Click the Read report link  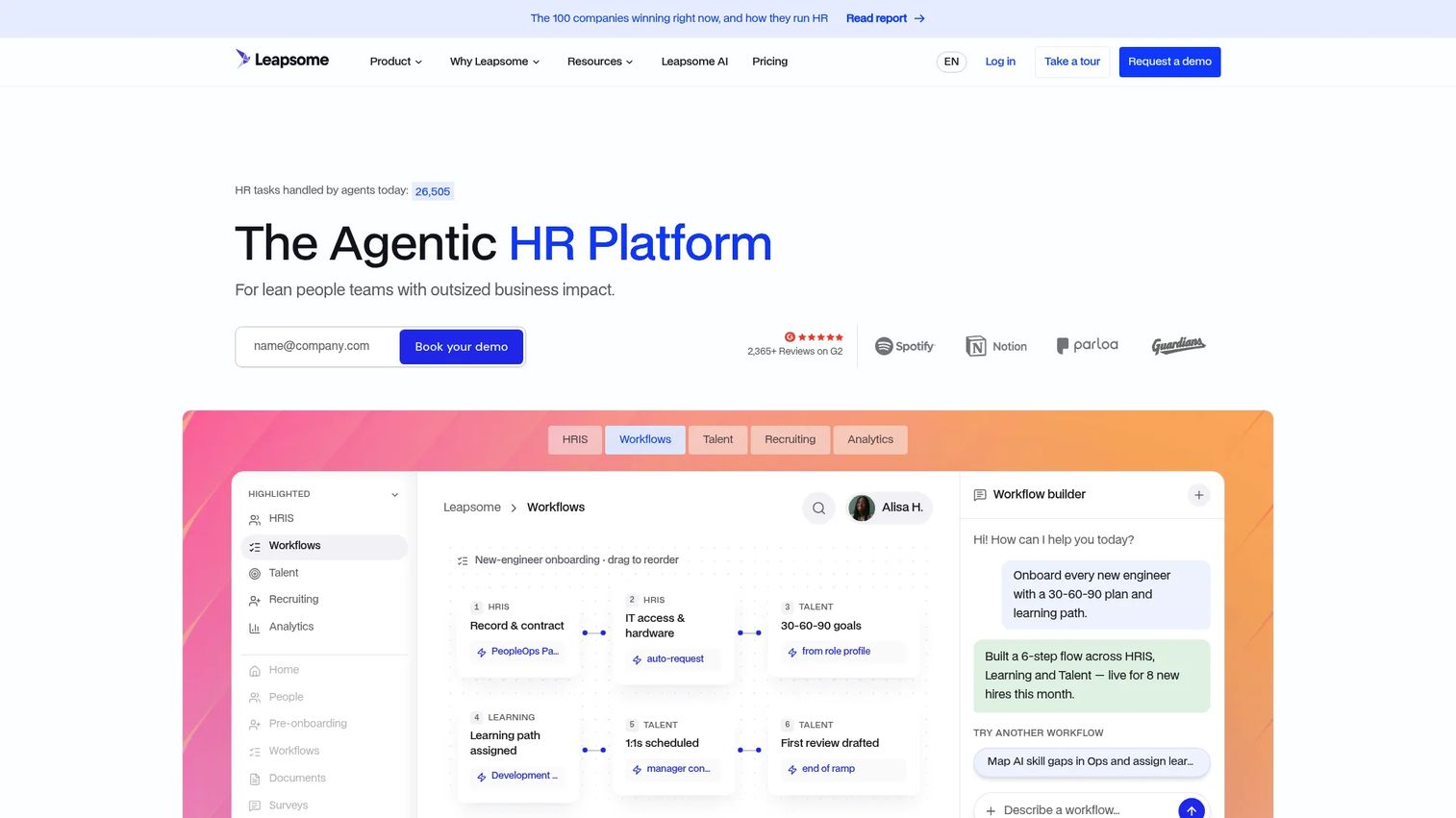point(876,18)
